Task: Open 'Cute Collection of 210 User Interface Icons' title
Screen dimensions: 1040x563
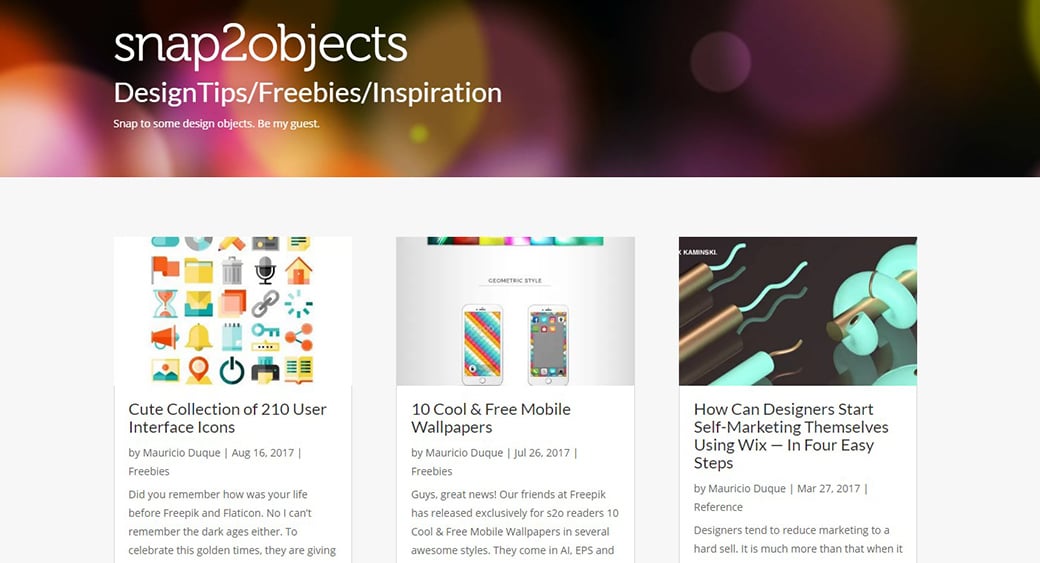Action: 228,418
